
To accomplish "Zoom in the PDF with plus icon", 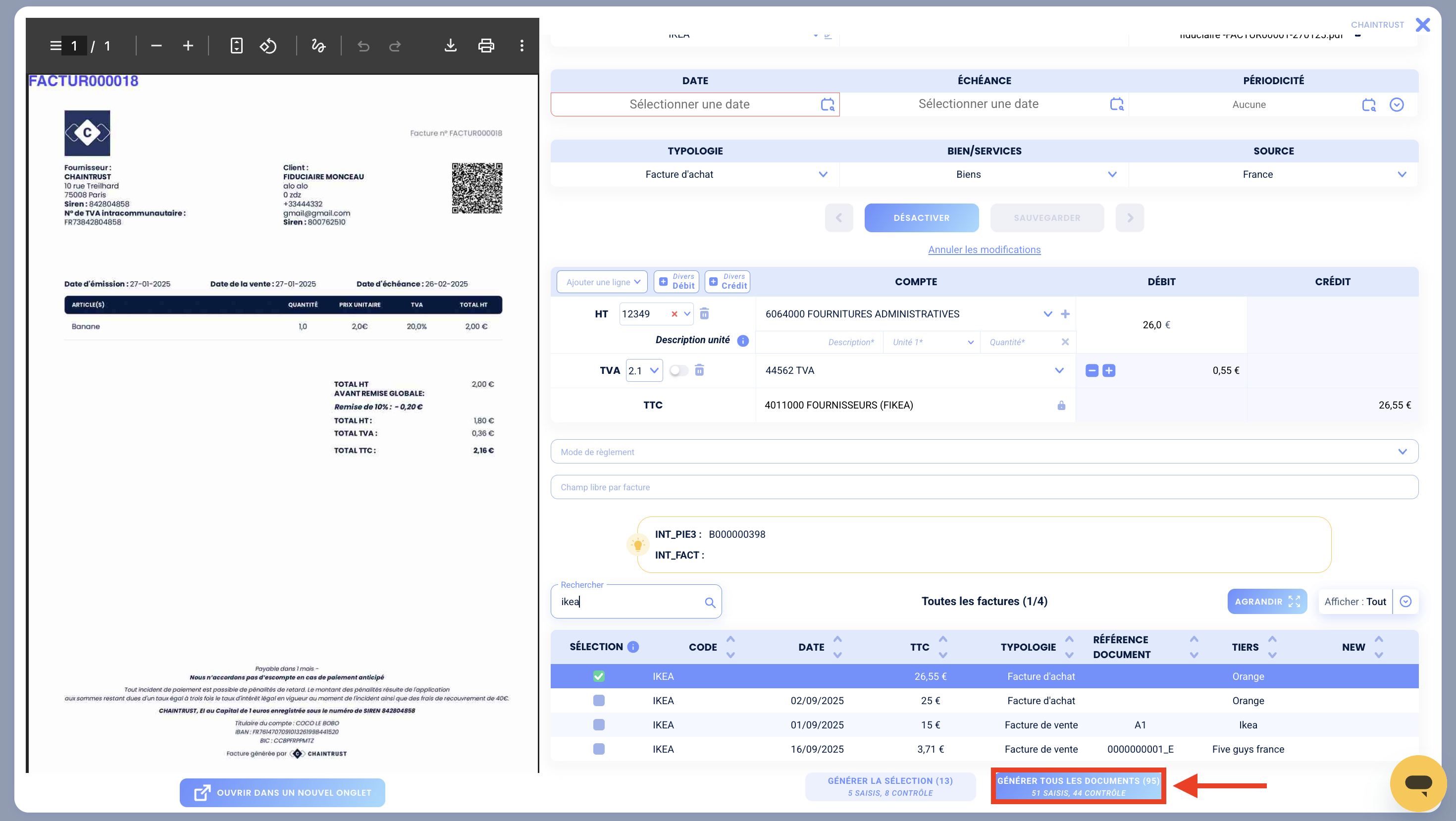I will tap(188, 46).
